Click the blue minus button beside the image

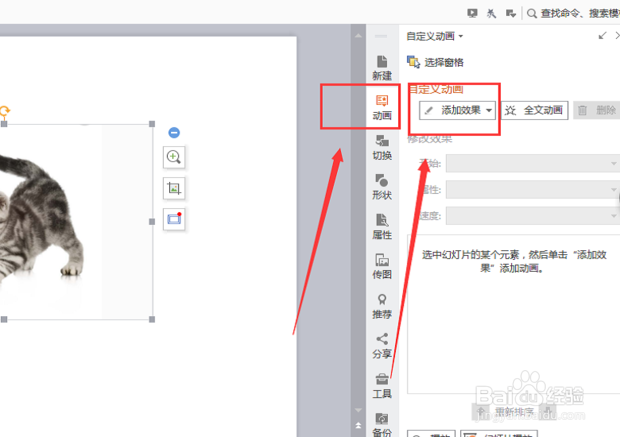[x=174, y=132]
